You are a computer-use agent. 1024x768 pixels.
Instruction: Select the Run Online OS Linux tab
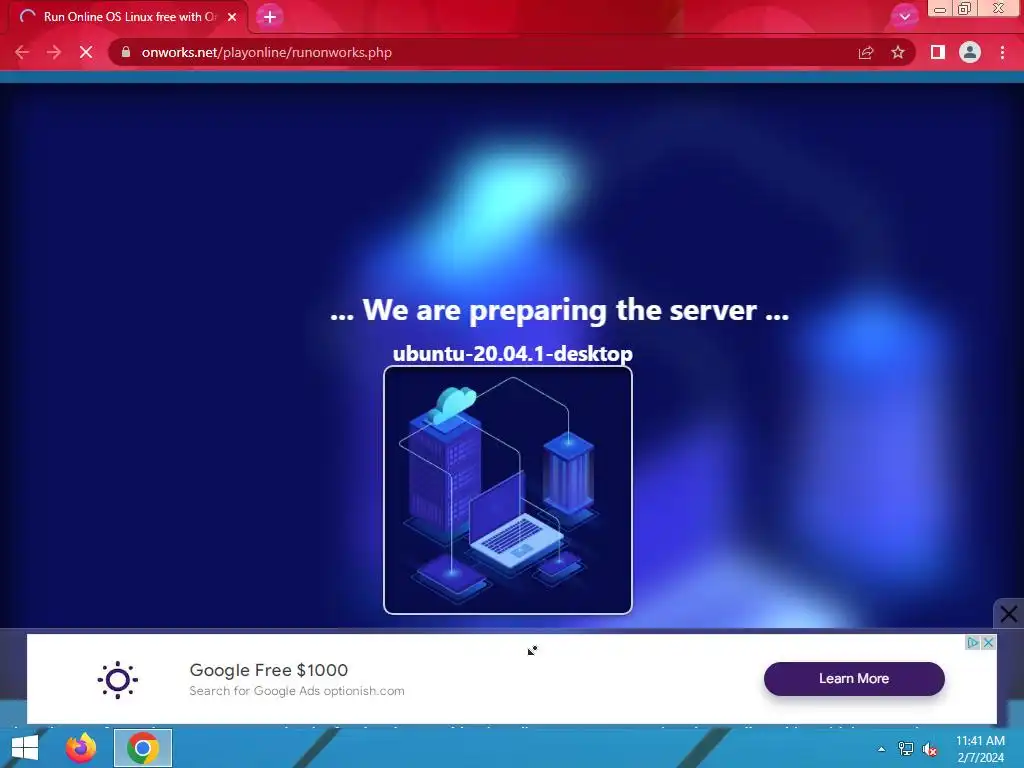click(128, 17)
